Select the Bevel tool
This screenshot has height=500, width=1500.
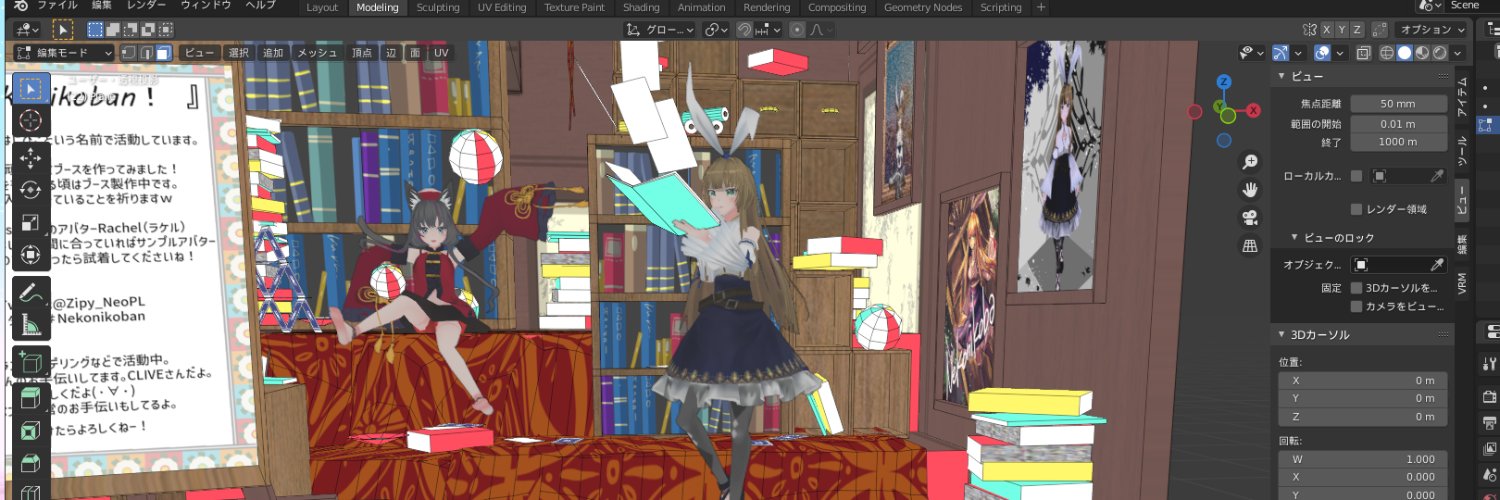(31, 464)
